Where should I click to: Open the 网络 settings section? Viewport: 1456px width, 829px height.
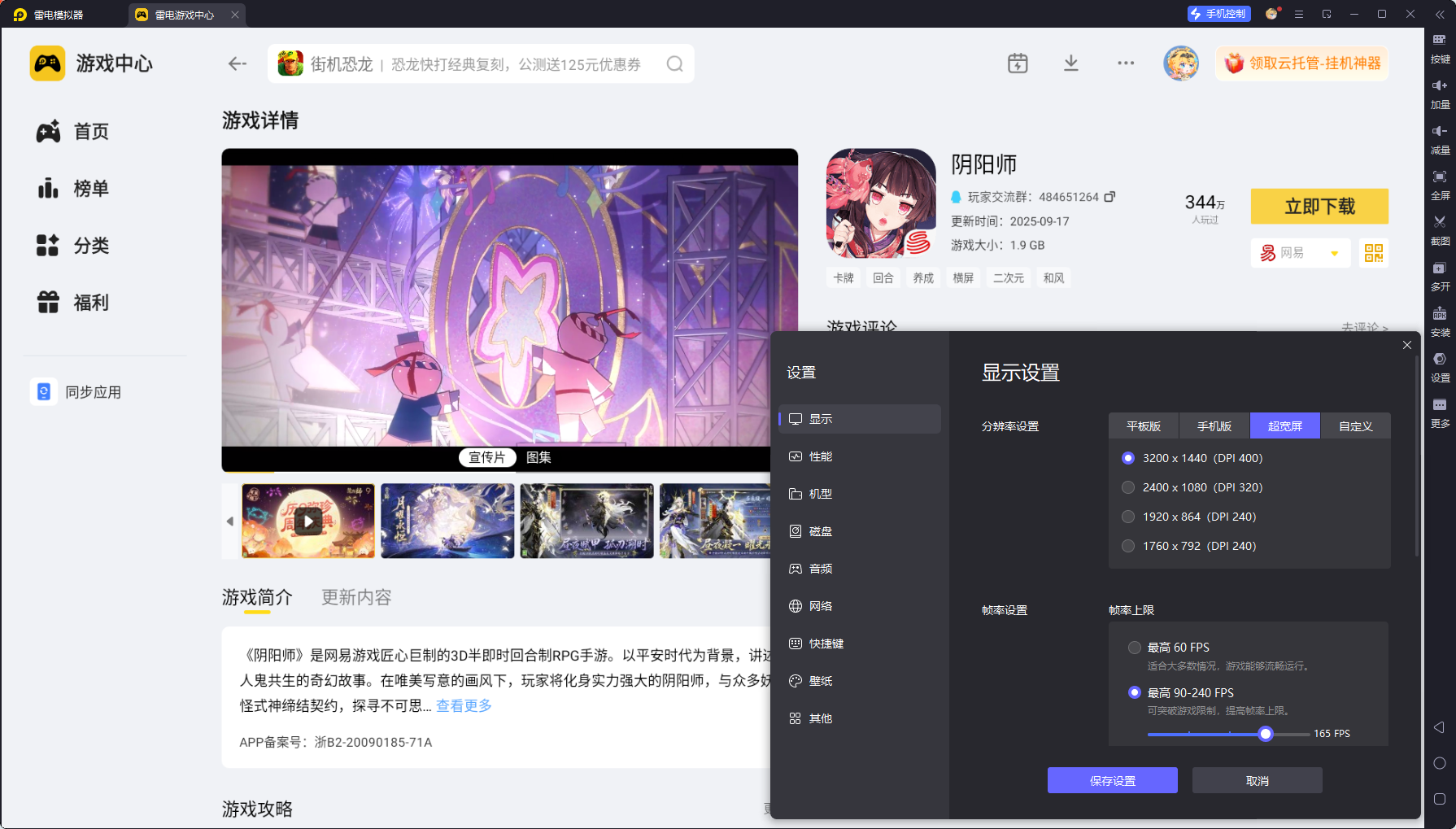tap(820, 606)
